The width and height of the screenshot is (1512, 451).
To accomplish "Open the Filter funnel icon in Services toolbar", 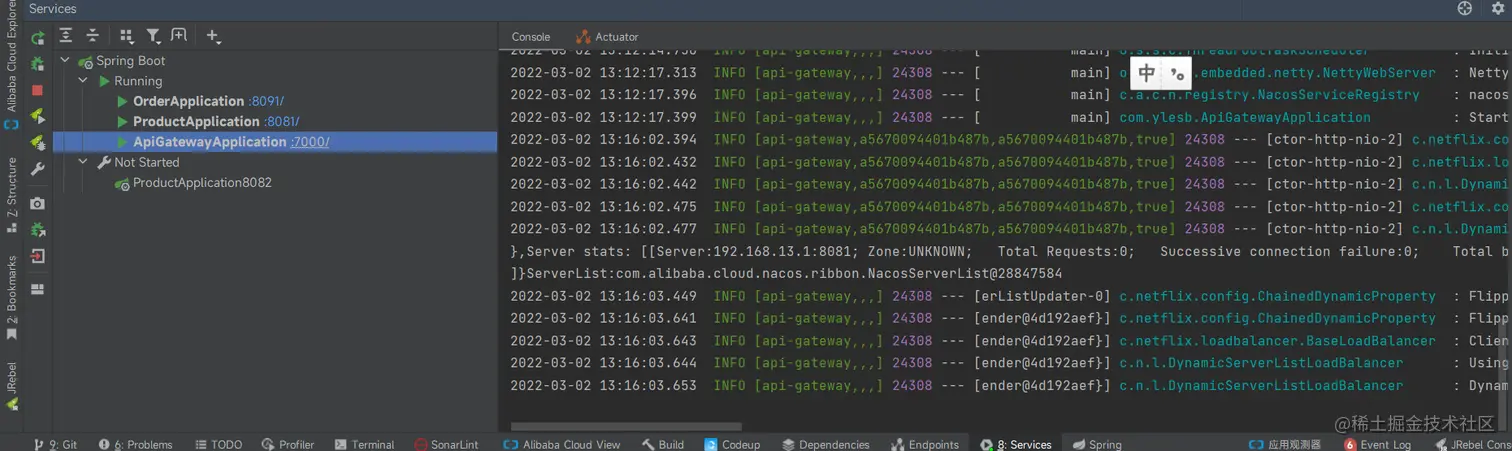I will (153, 35).
